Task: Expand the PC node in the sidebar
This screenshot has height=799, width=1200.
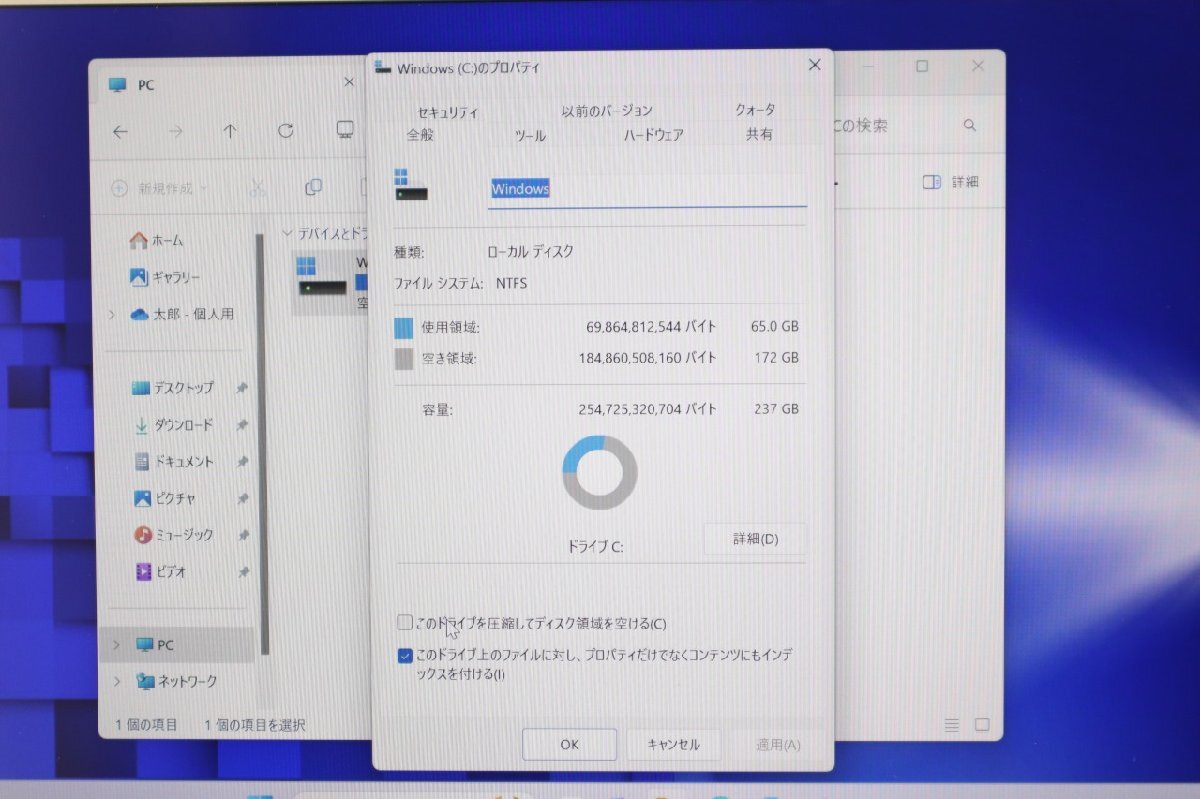Action: click(117, 645)
